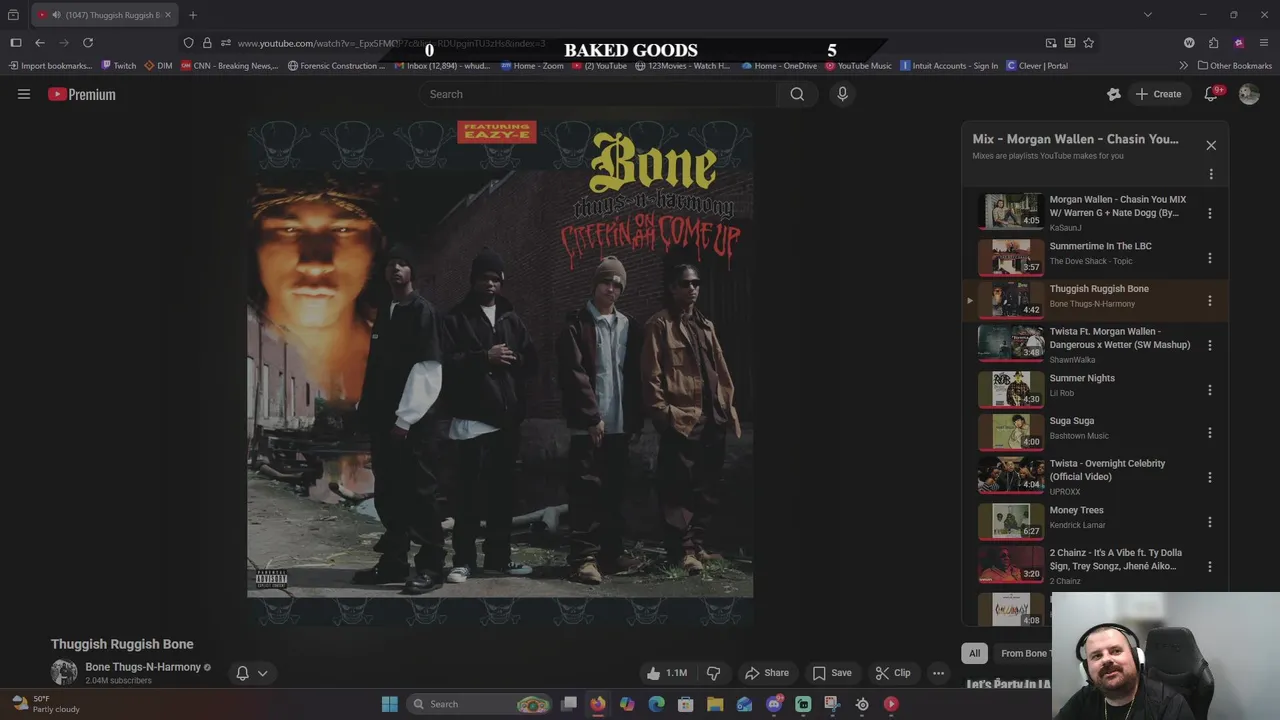Play Morgan Wallen Chasin You MIX thumbnail
Image resolution: width=1280 pixels, height=720 pixels.
[1010, 211]
